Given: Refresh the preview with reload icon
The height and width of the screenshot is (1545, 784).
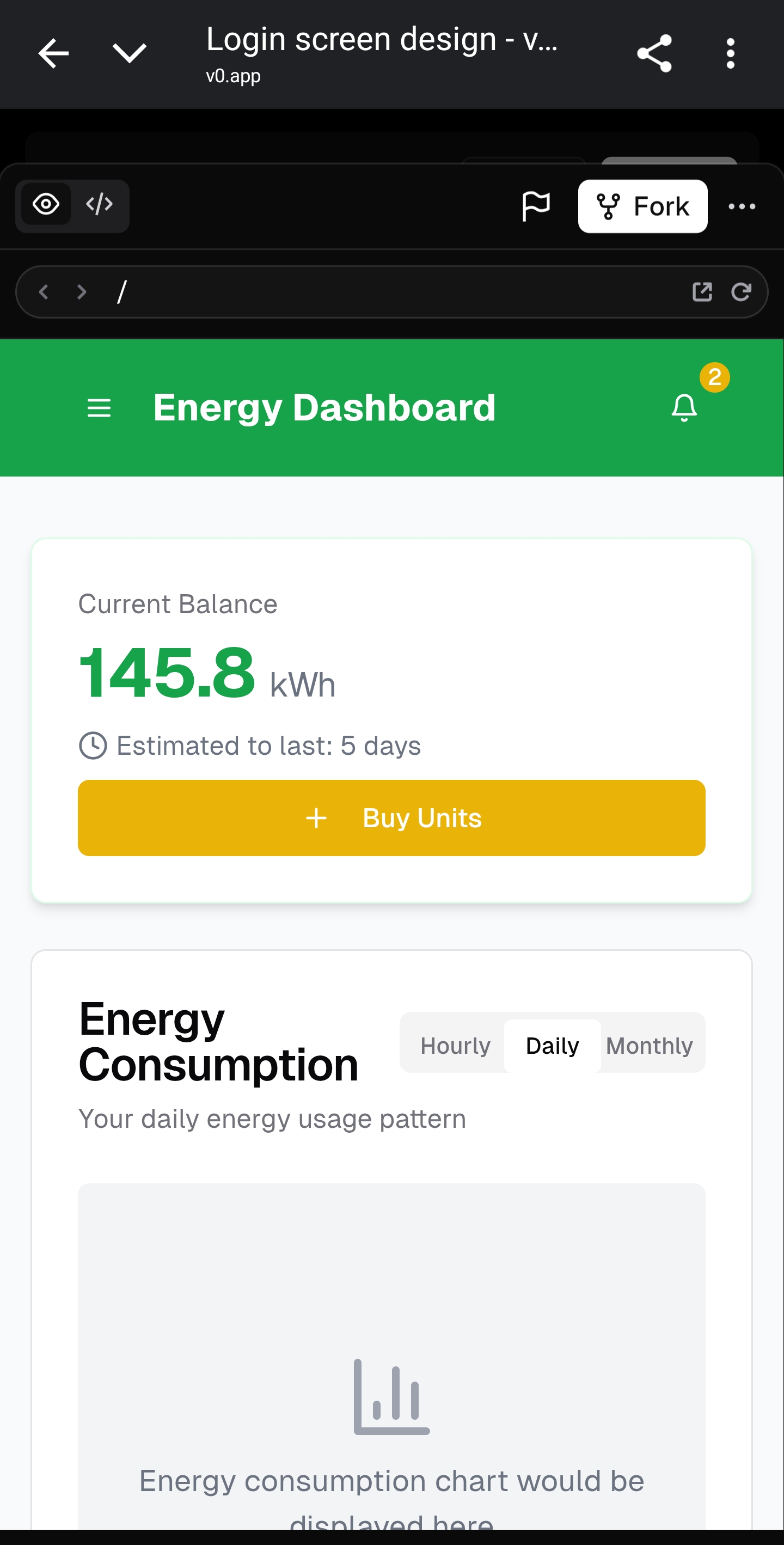Looking at the screenshot, I should click(x=742, y=292).
